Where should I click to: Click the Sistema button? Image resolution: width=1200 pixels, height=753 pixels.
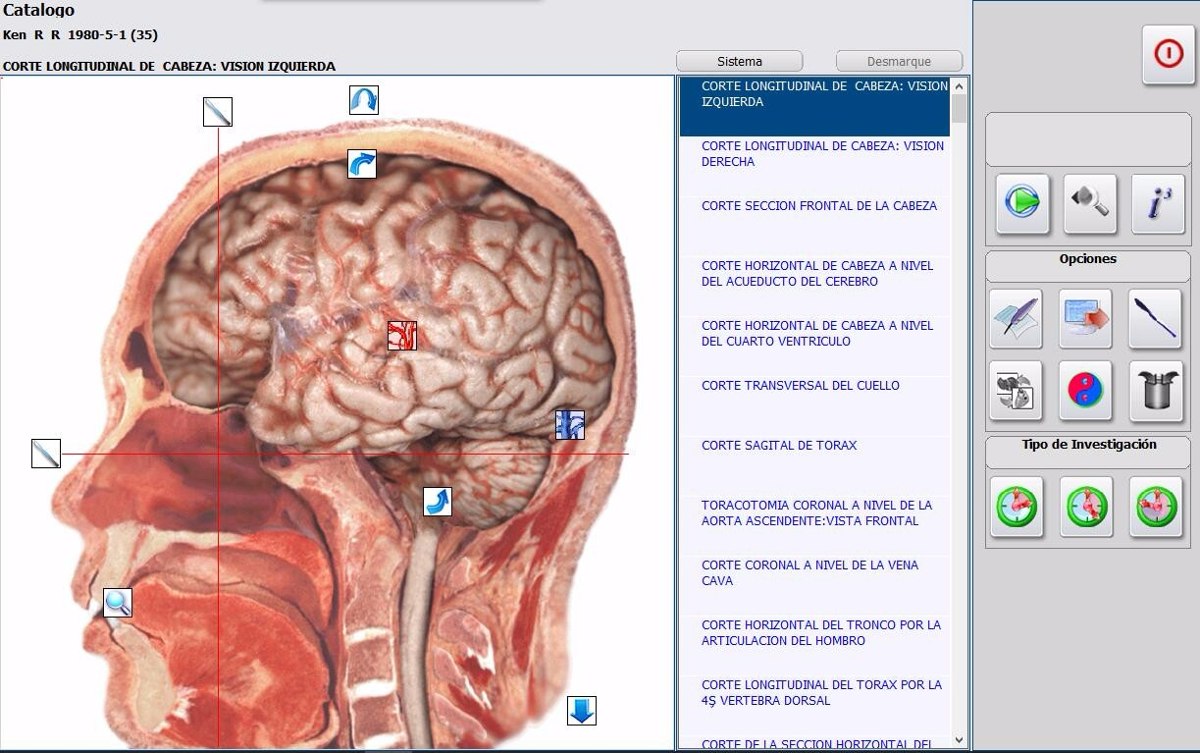(x=740, y=61)
